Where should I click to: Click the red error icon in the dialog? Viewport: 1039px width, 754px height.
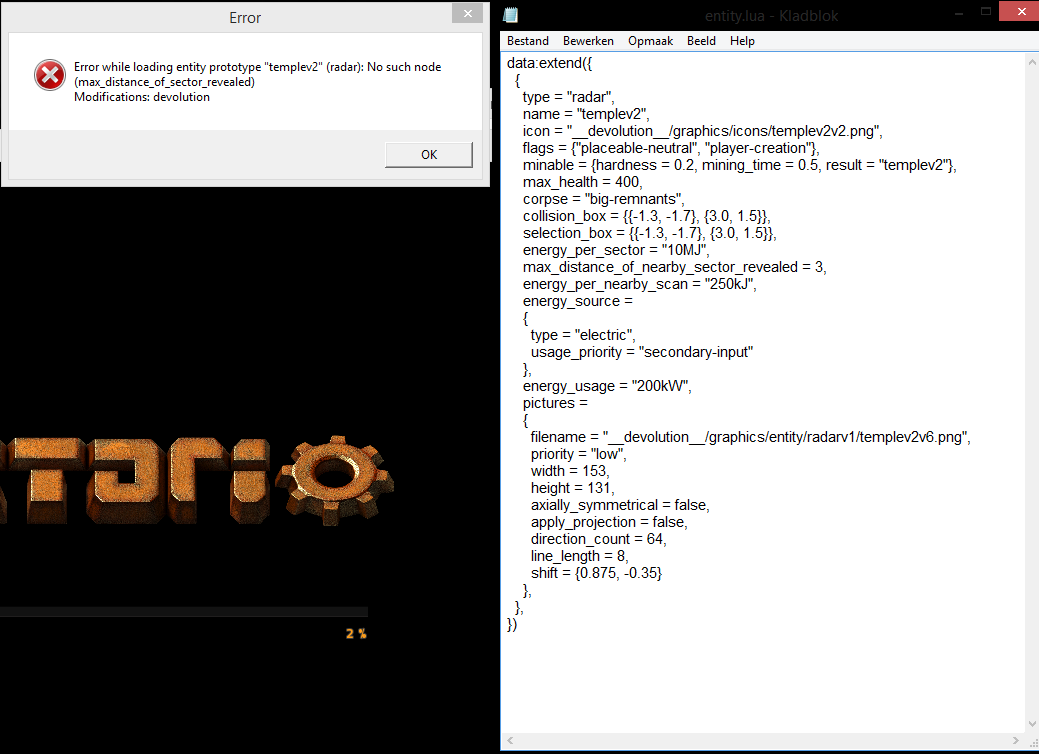[49, 75]
